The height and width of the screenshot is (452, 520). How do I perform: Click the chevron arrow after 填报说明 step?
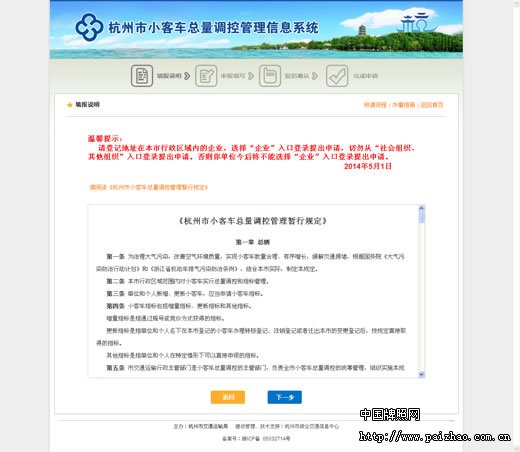click(187, 76)
